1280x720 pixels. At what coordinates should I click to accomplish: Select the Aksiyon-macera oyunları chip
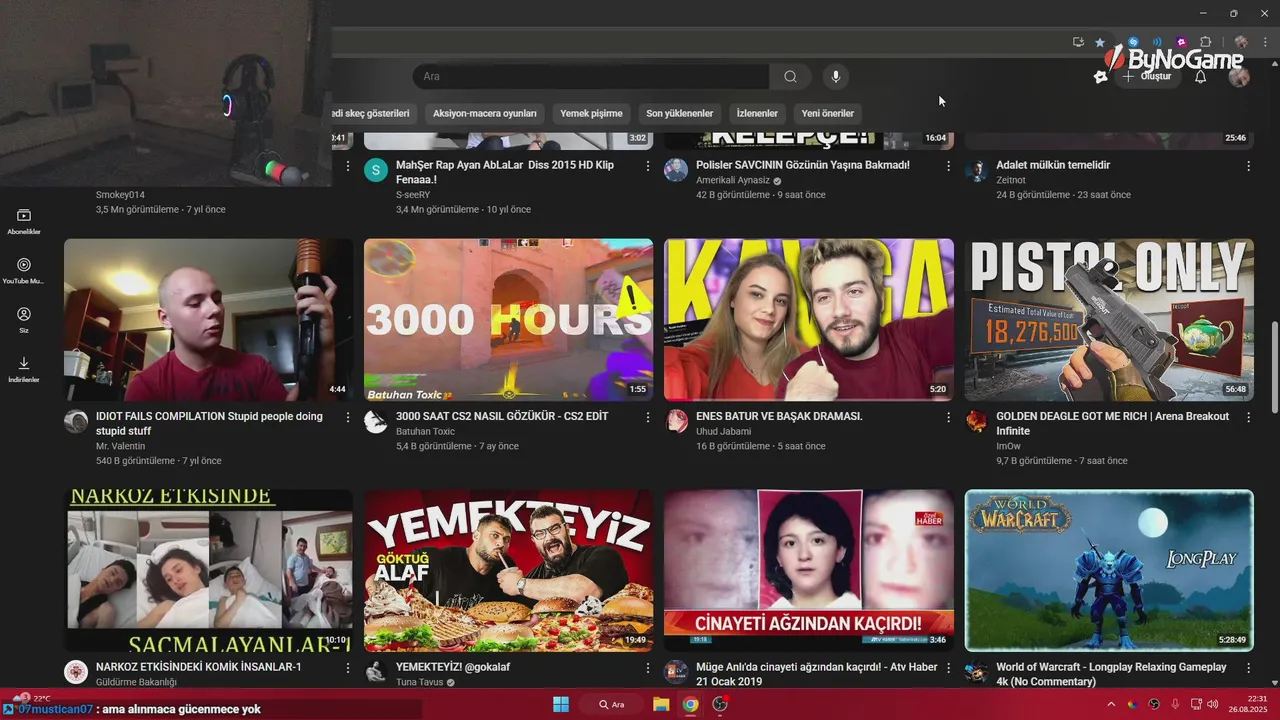[485, 113]
